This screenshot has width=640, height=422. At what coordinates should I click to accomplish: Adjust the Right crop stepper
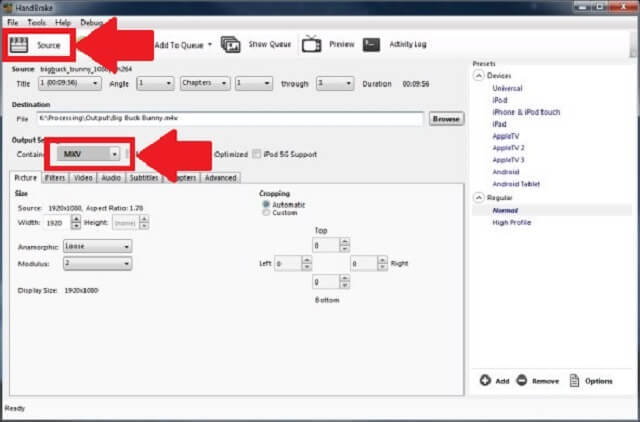pos(382,263)
